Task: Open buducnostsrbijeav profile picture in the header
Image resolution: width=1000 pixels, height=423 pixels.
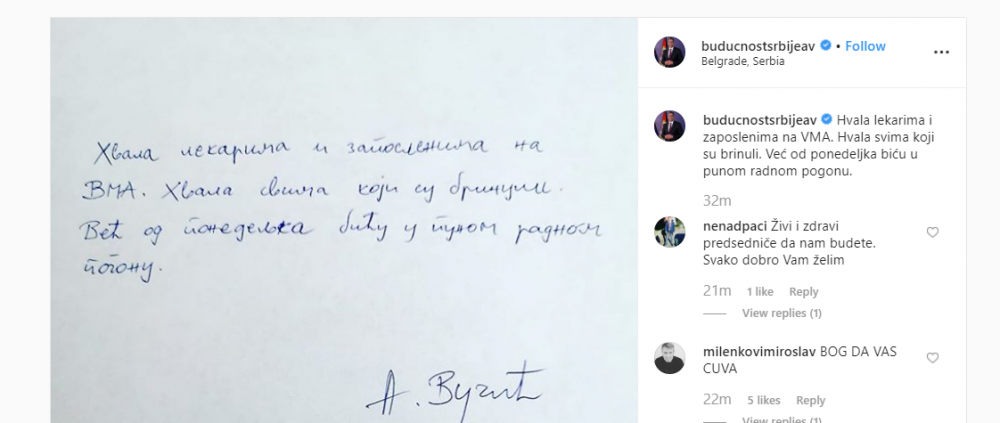Action: click(670, 52)
